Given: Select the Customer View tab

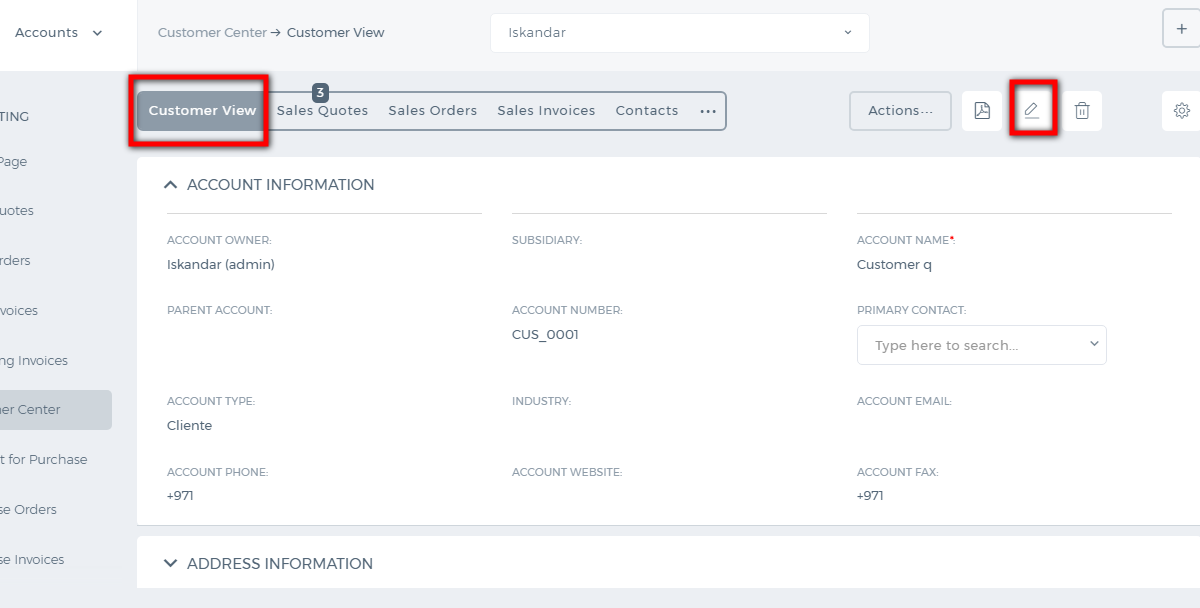Looking at the screenshot, I should [x=203, y=111].
